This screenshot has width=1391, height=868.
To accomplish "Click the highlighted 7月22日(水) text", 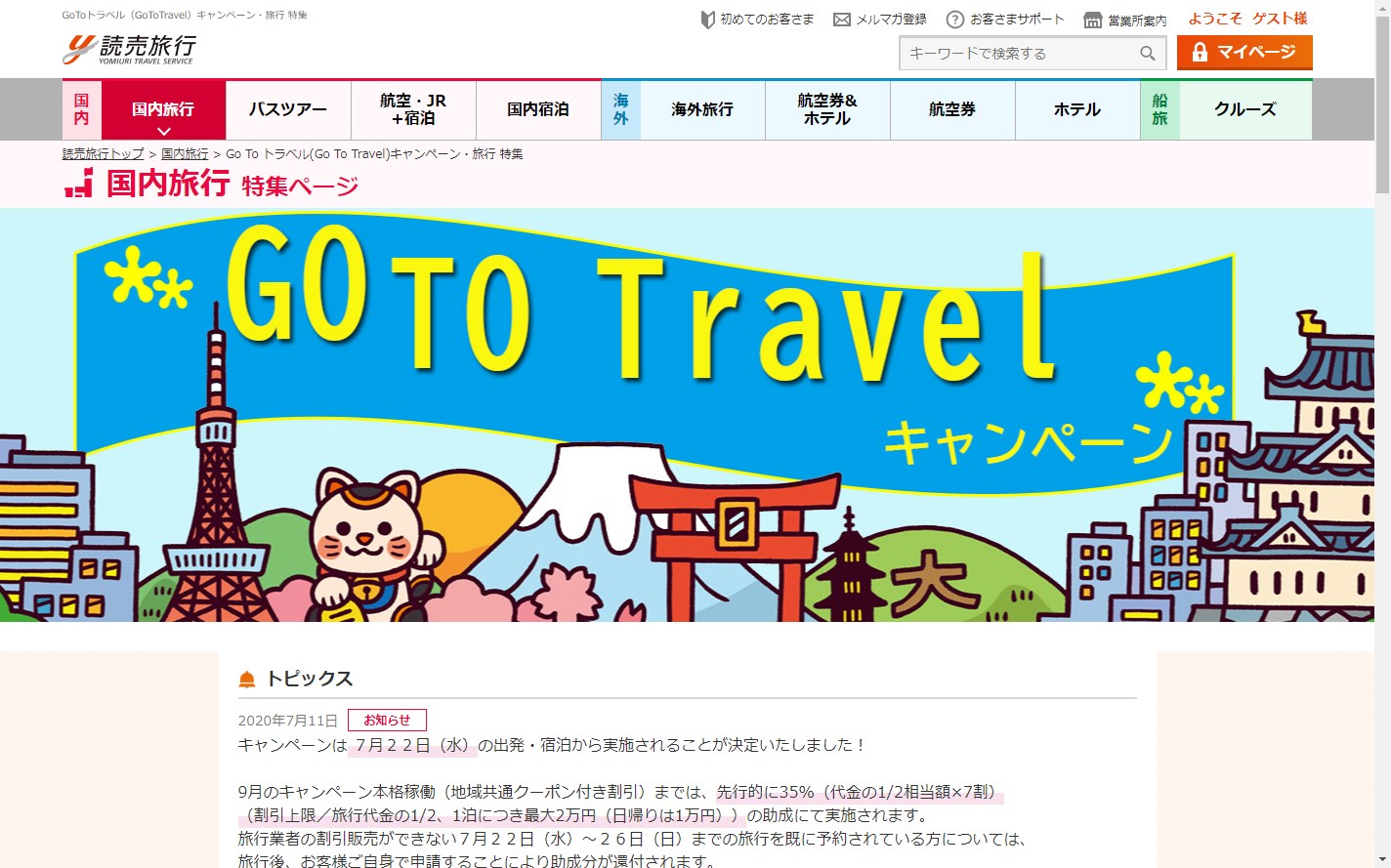I will point(412,745).
